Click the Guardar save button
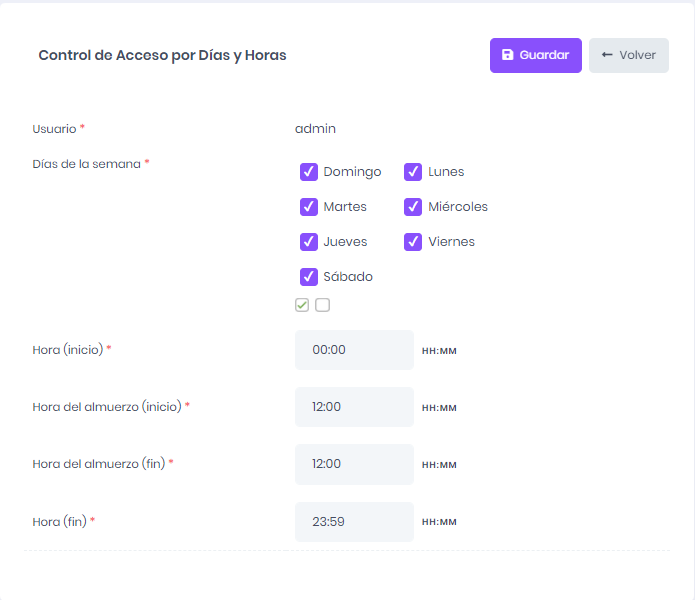The height and width of the screenshot is (600, 695). (535, 55)
